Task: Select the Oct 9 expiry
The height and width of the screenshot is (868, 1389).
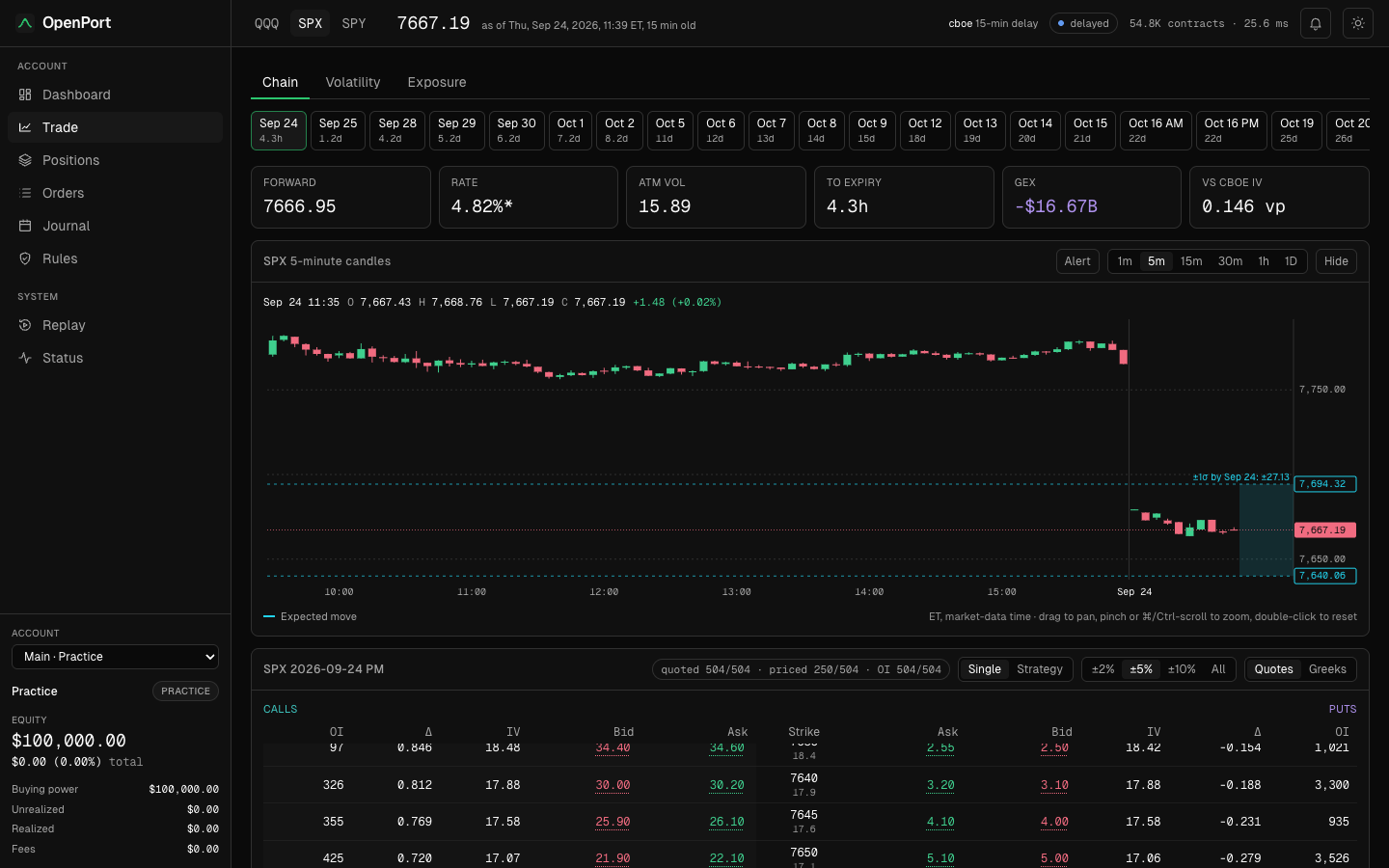Action: click(873, 131)
